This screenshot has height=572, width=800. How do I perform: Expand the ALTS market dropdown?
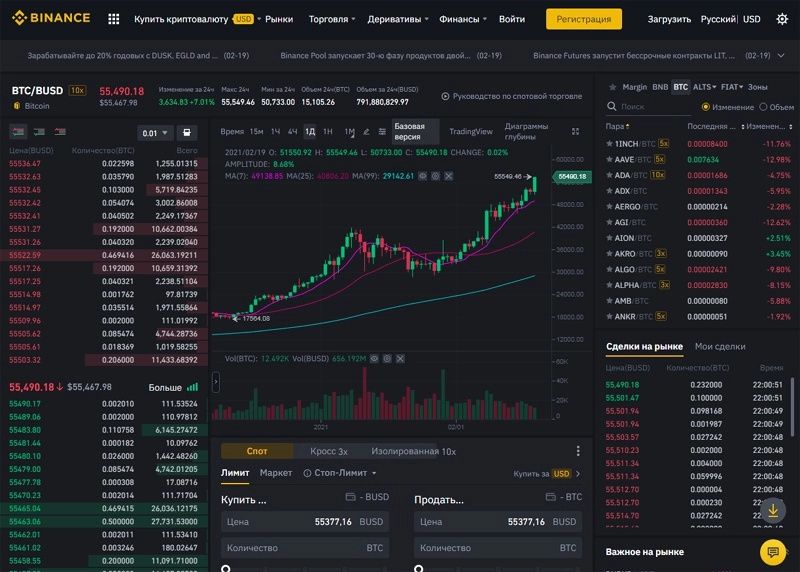(x=705, y=87)
